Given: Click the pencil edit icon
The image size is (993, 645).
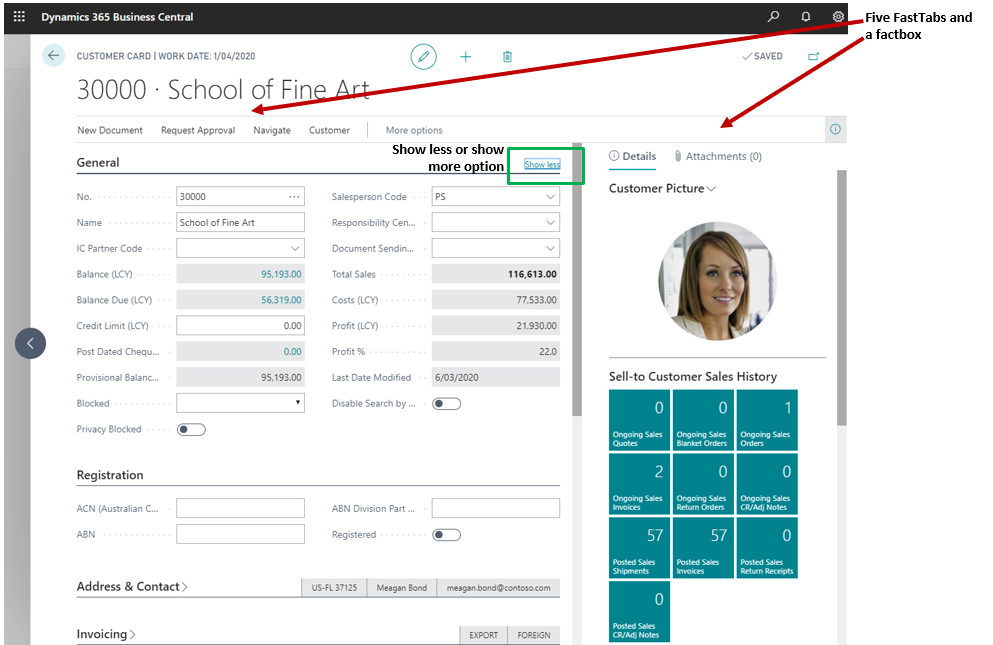Looking at the screenshot, I should (424, 57).
